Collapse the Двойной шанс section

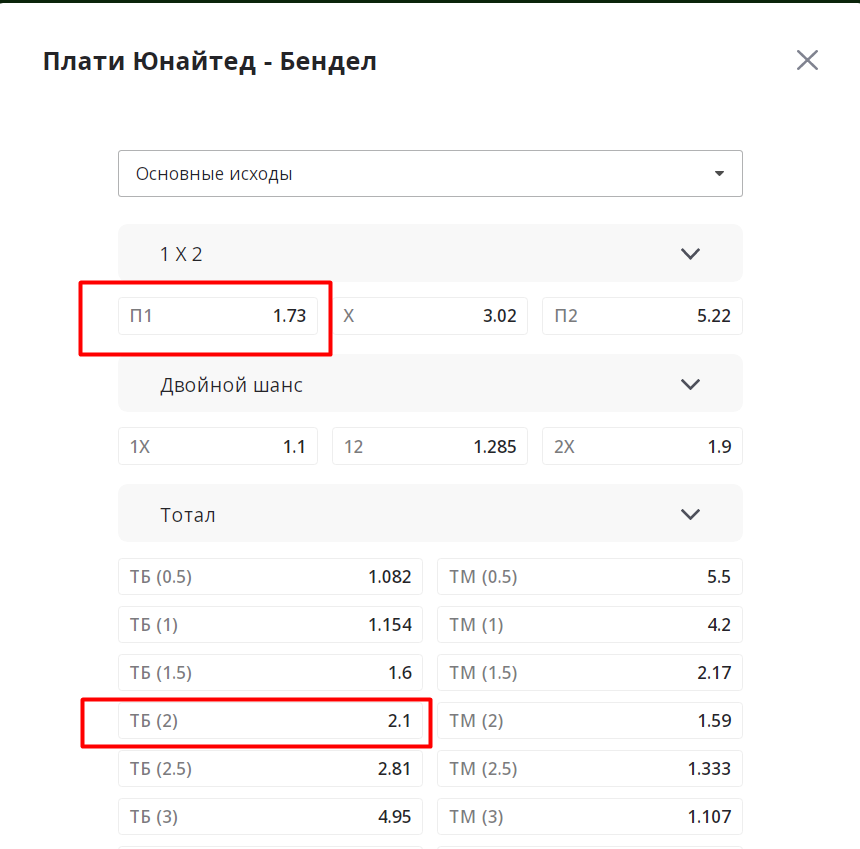coord(690,384)
